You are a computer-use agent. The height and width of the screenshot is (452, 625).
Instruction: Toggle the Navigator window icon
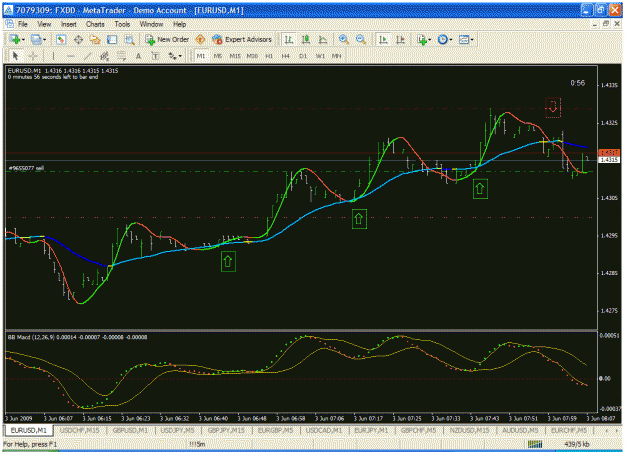coord(95,39)
